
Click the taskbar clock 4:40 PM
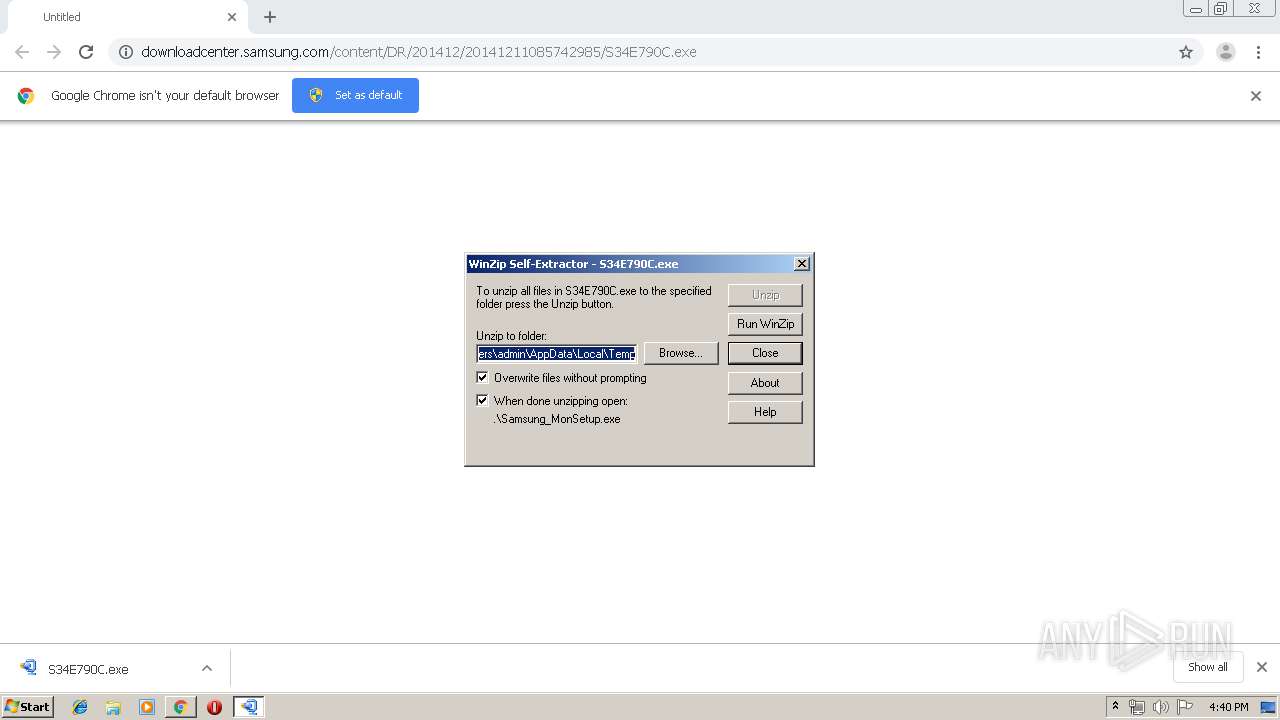click(x=1228, y=707)
